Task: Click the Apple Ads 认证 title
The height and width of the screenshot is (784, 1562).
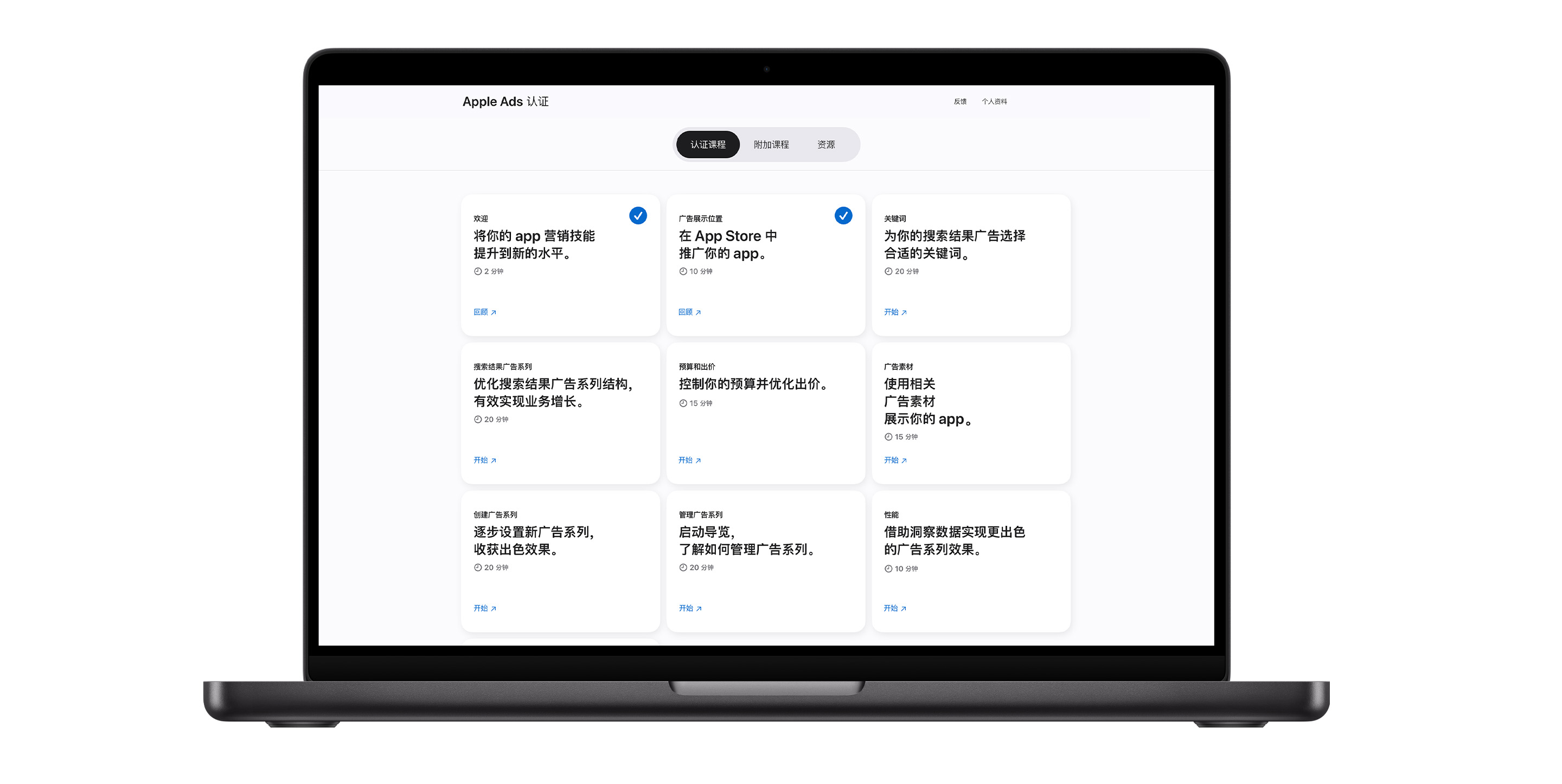Action: pos(505,101)
